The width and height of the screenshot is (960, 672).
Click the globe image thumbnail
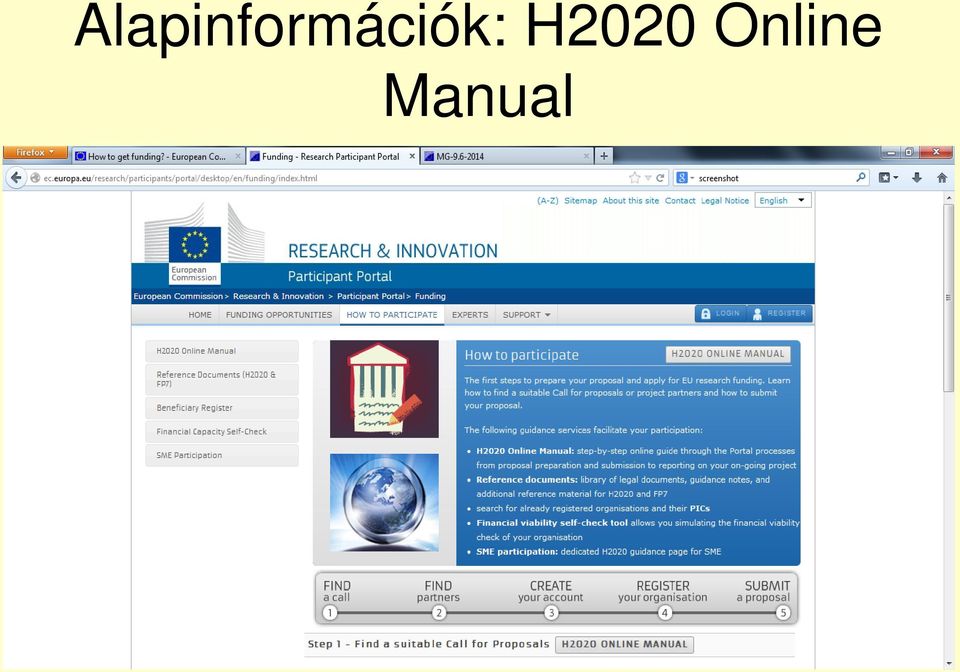[384, 502]
